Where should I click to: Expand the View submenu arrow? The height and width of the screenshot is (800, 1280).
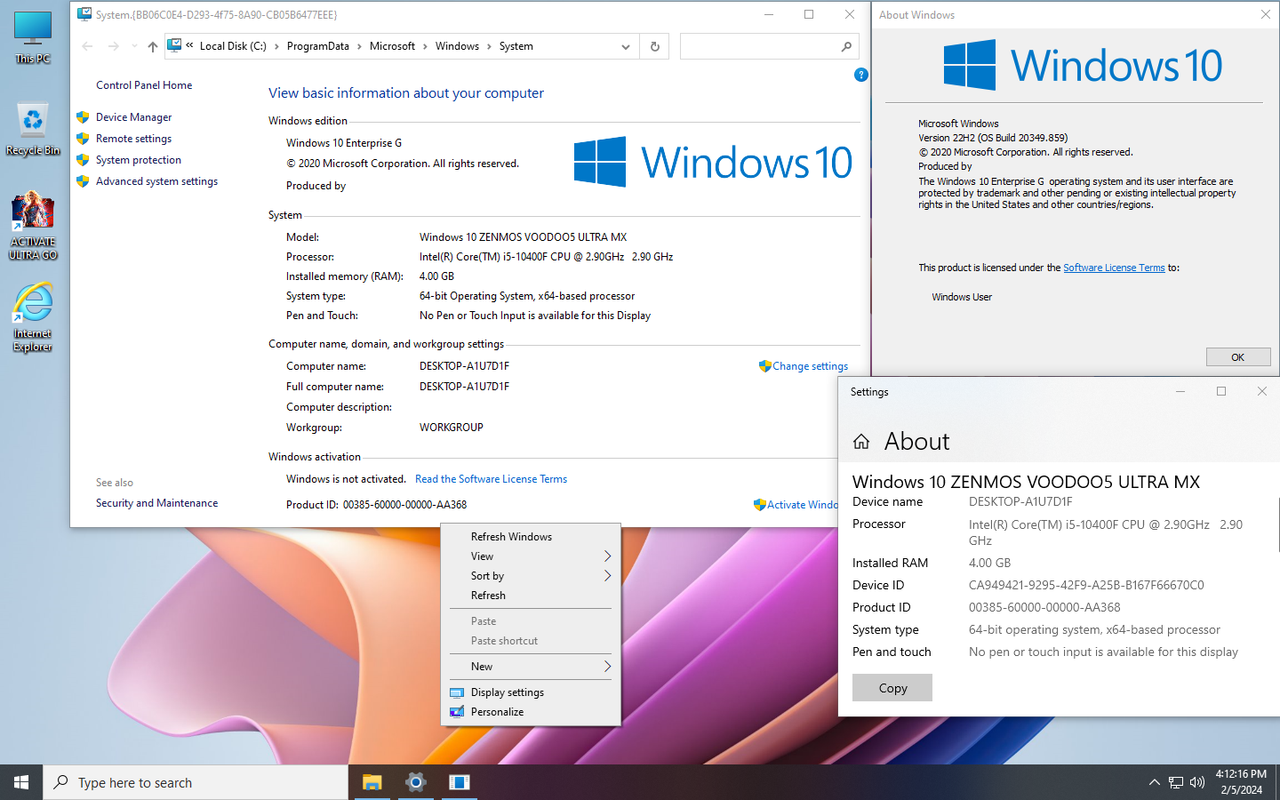607,556
